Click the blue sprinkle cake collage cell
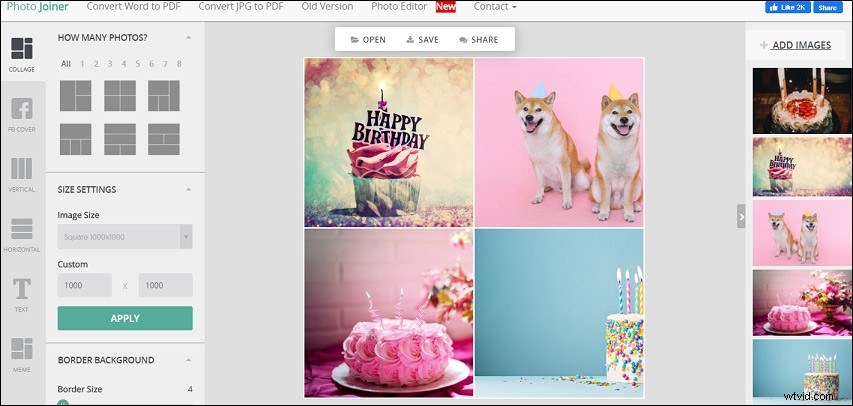The image size is (853, 406). tap(559, 313)
